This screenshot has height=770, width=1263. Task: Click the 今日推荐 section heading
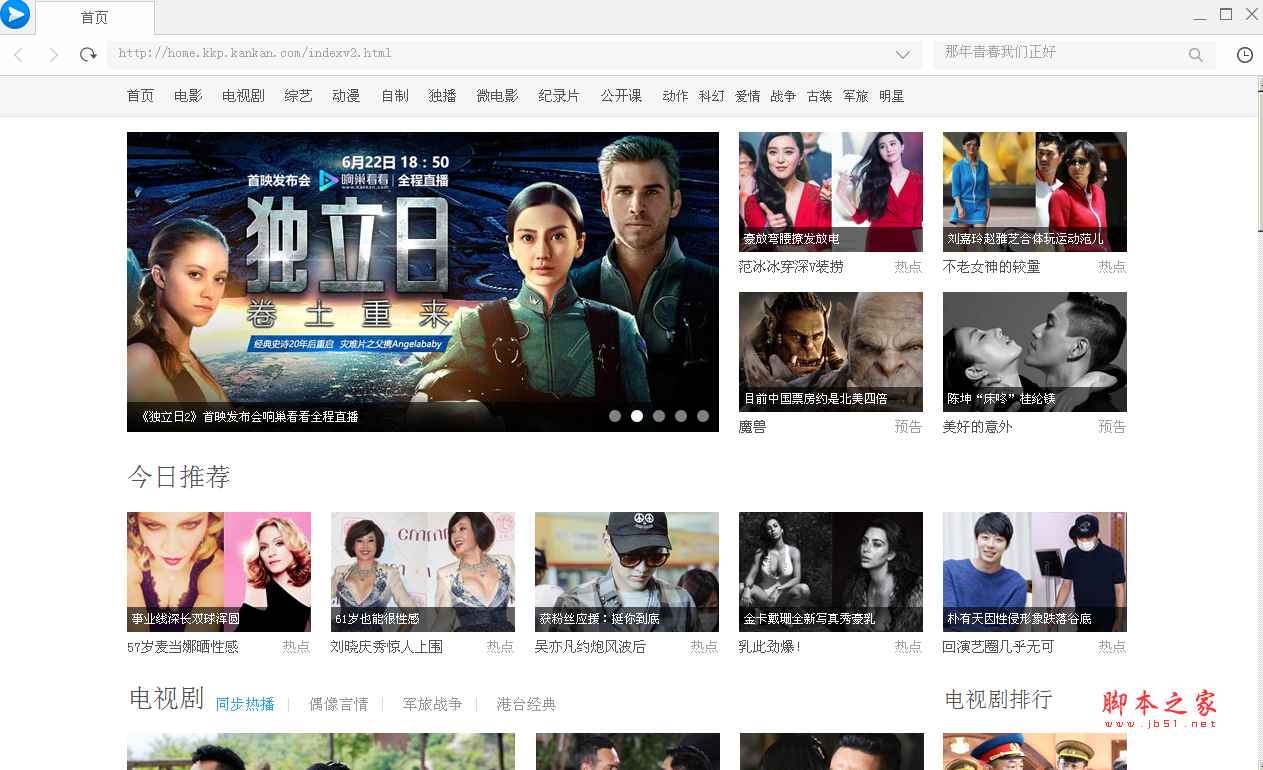tap(179, 477)
